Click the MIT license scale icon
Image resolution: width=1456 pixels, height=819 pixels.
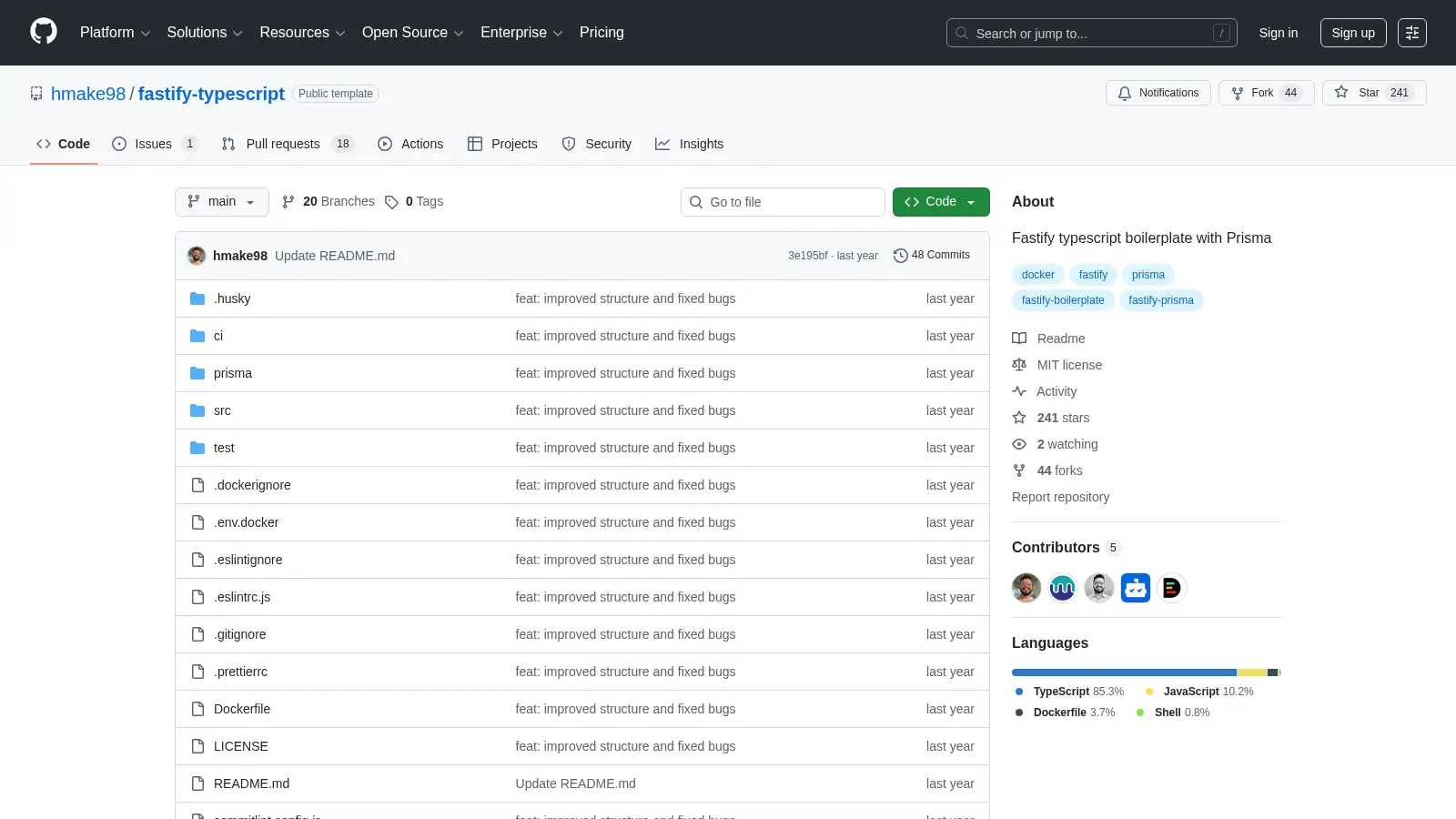1019,365
